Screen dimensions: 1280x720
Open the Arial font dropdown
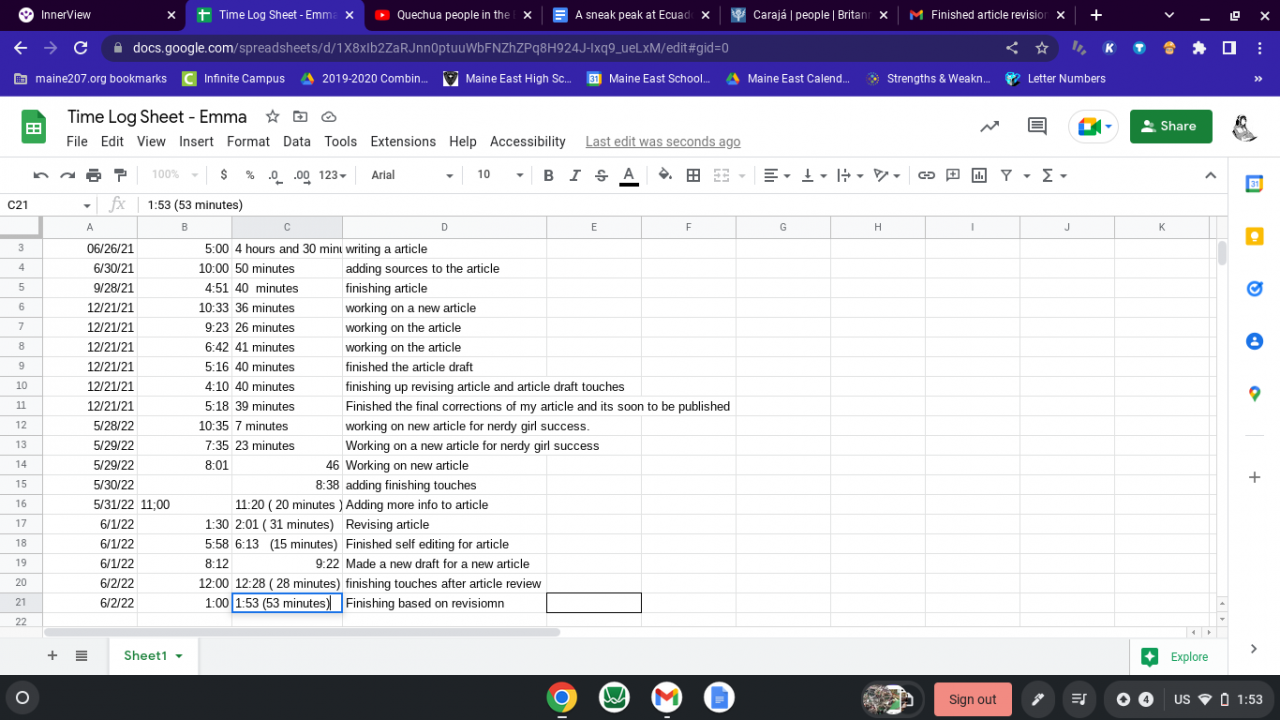pos(412,175)
